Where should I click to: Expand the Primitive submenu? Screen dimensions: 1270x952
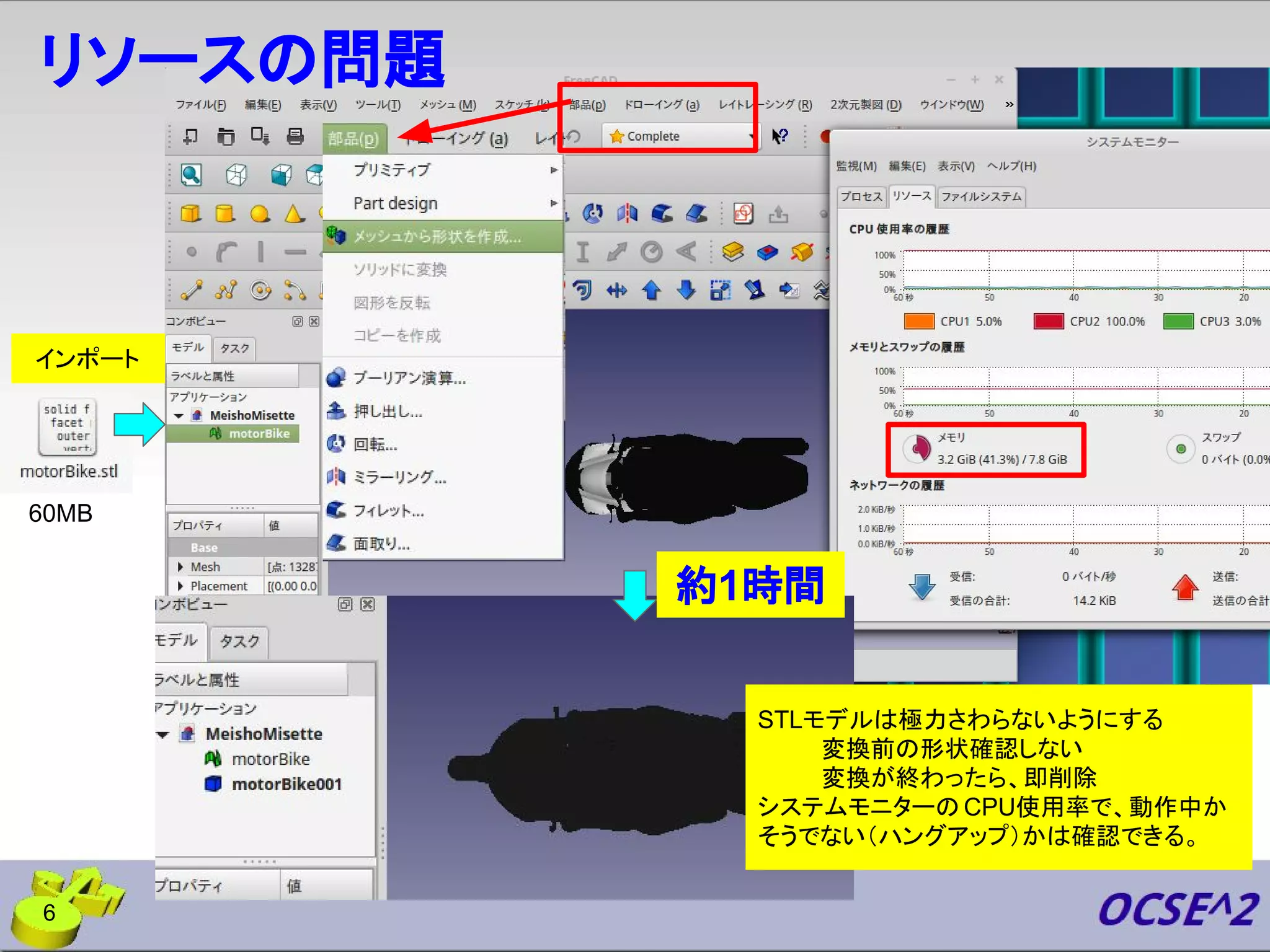click(443, 170)
